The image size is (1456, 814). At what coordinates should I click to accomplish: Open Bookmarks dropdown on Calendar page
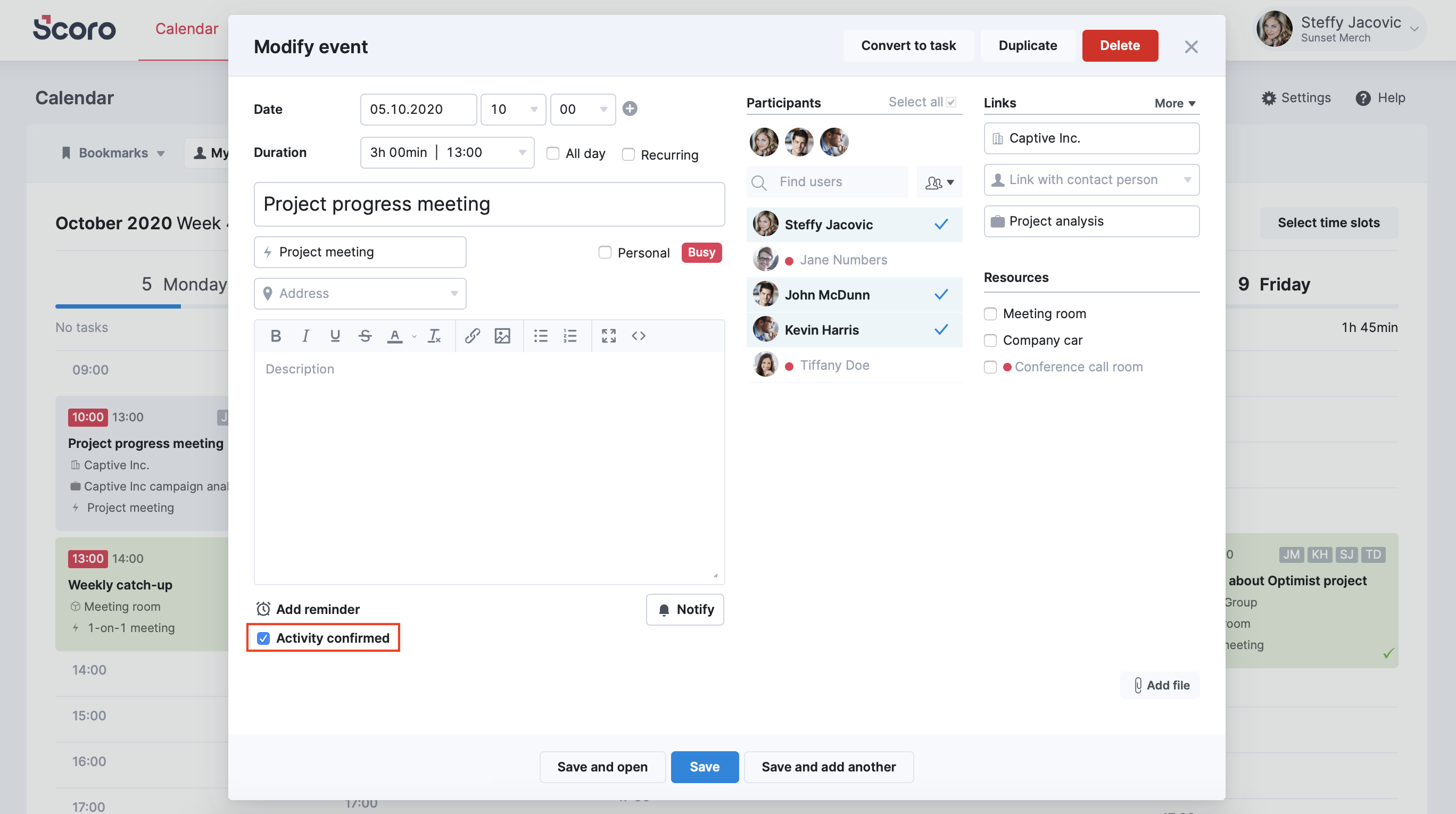tap(113, 153)
